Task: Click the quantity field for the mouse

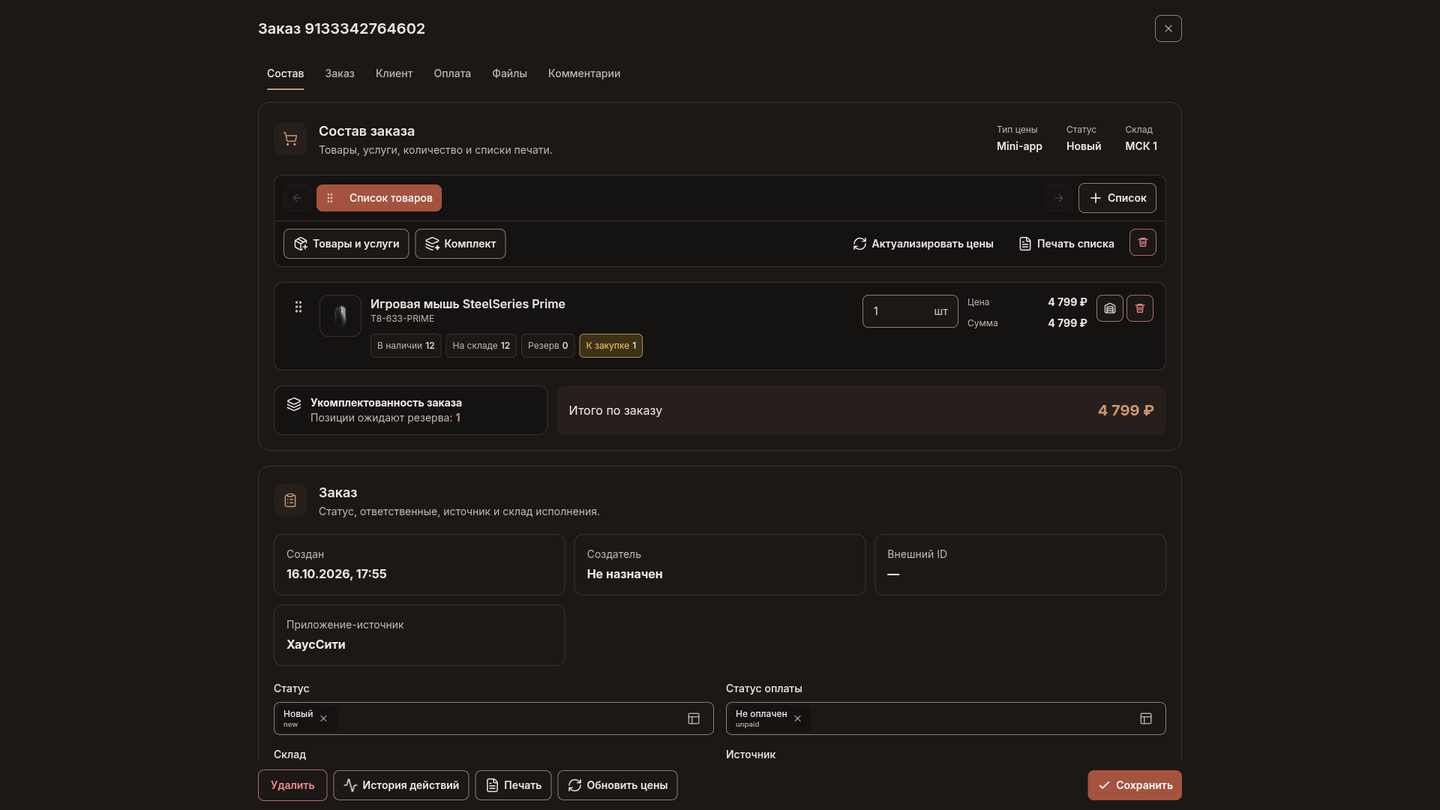Action: tap(910, 311)
